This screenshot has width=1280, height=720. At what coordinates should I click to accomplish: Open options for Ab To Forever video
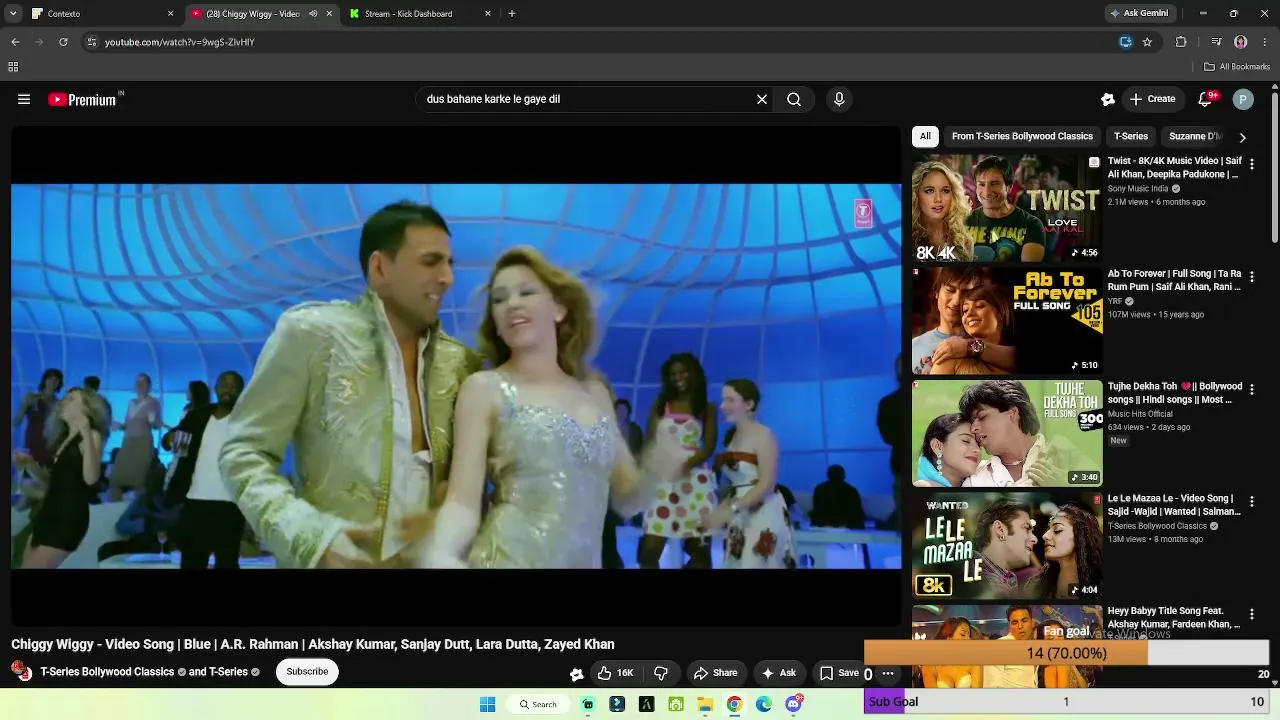click(x=1251, y=276)
